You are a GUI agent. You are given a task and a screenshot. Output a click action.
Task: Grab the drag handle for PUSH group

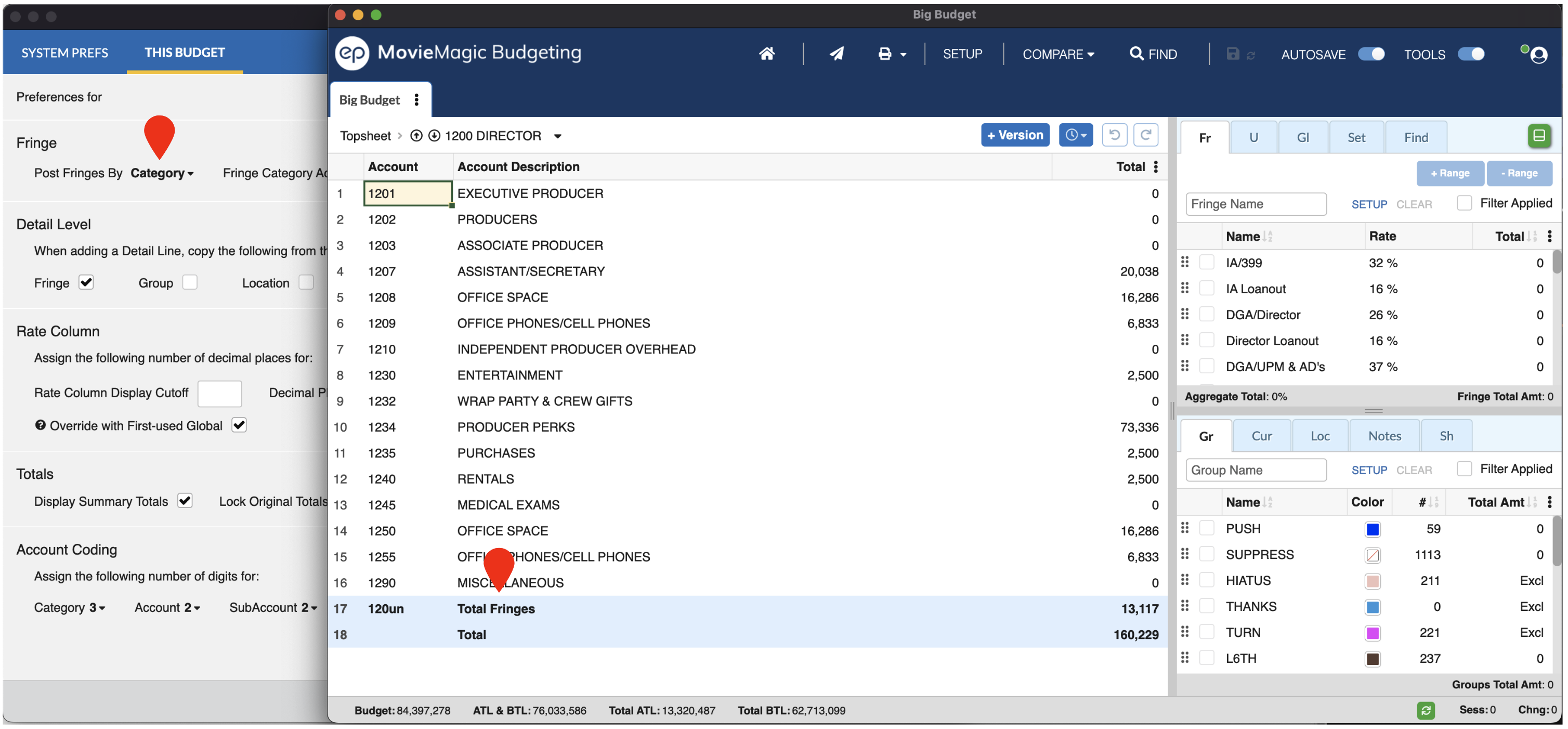pos(1184,528)
